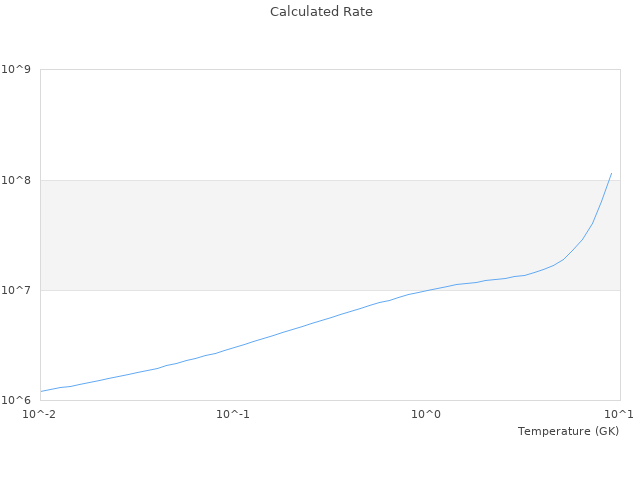This screenshot has width=640, height=480.
Task: Click the 10^7 horizontal gridline left of the curve
Action: (x=200, y=290)
